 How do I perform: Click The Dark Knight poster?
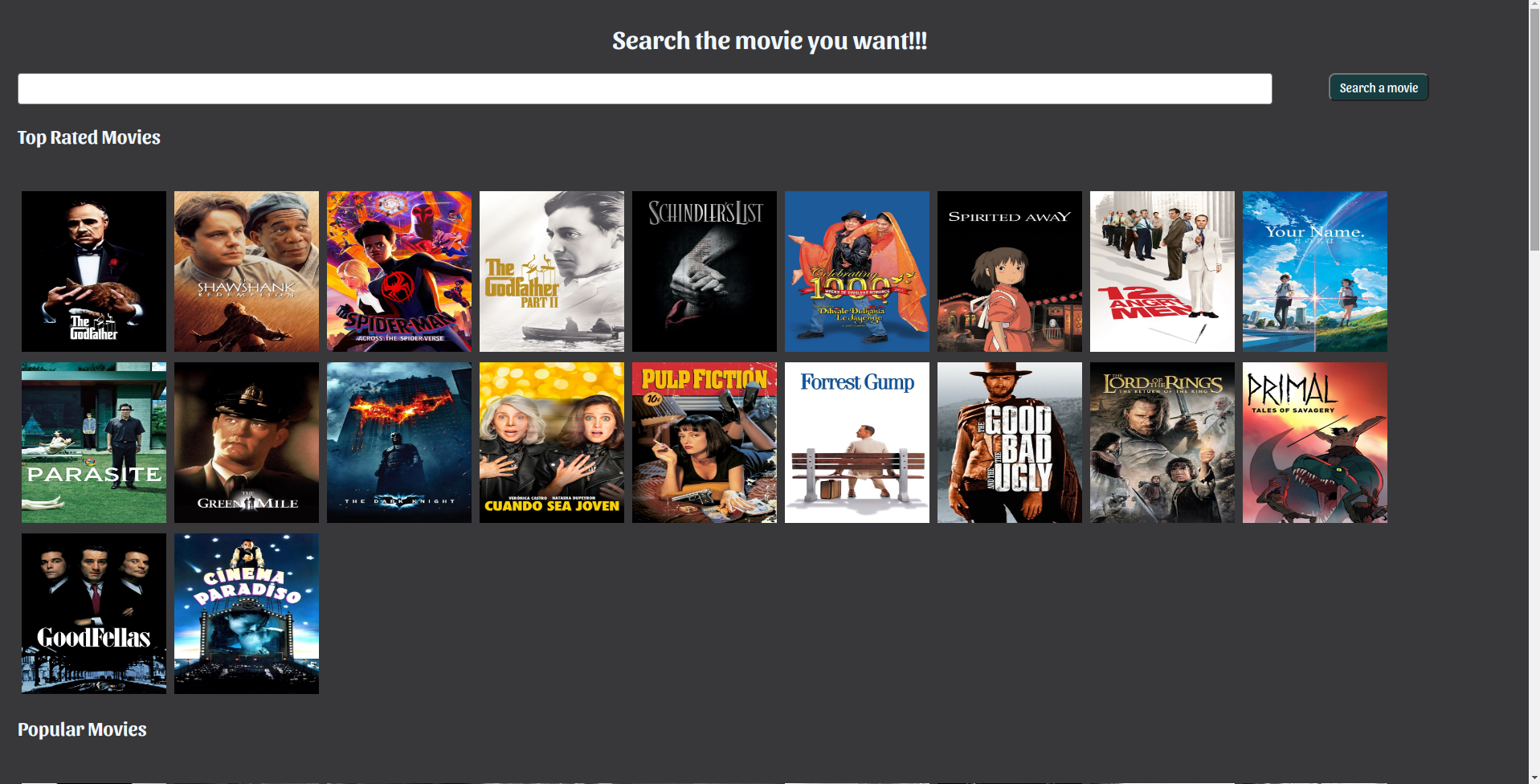[399, 443]
